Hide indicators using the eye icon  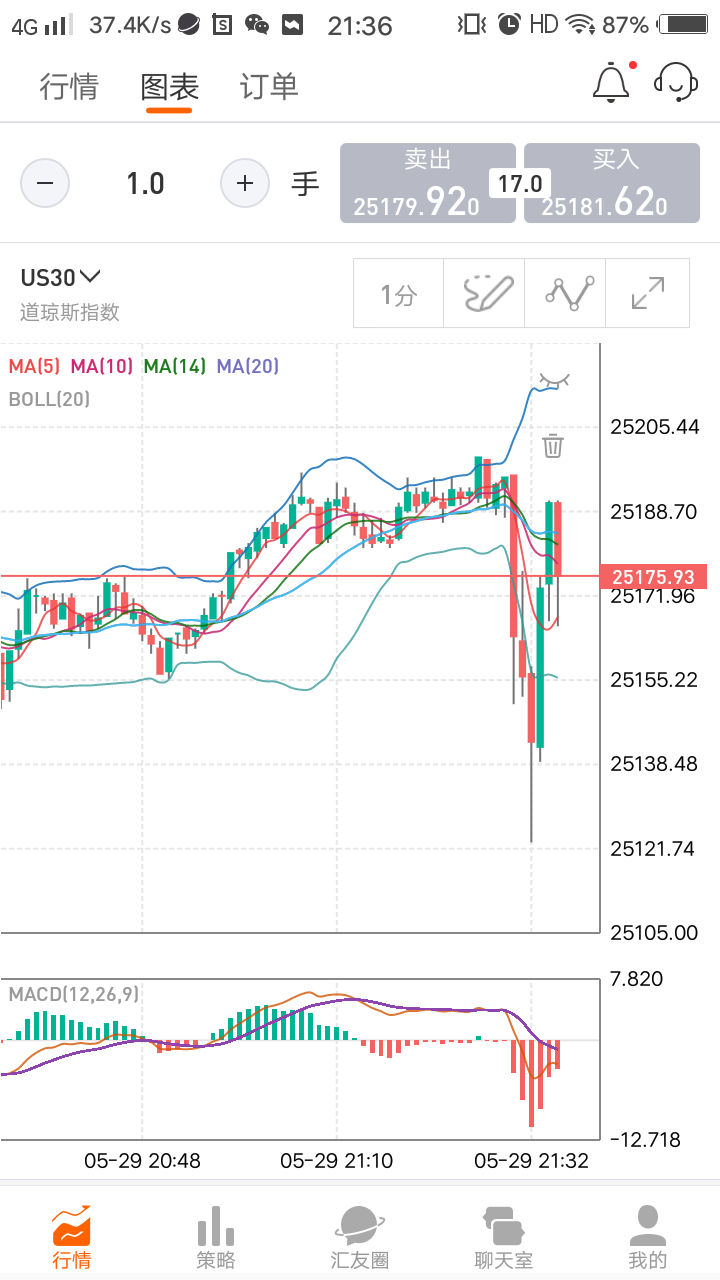pyautogui.click(x=553, y=380)
